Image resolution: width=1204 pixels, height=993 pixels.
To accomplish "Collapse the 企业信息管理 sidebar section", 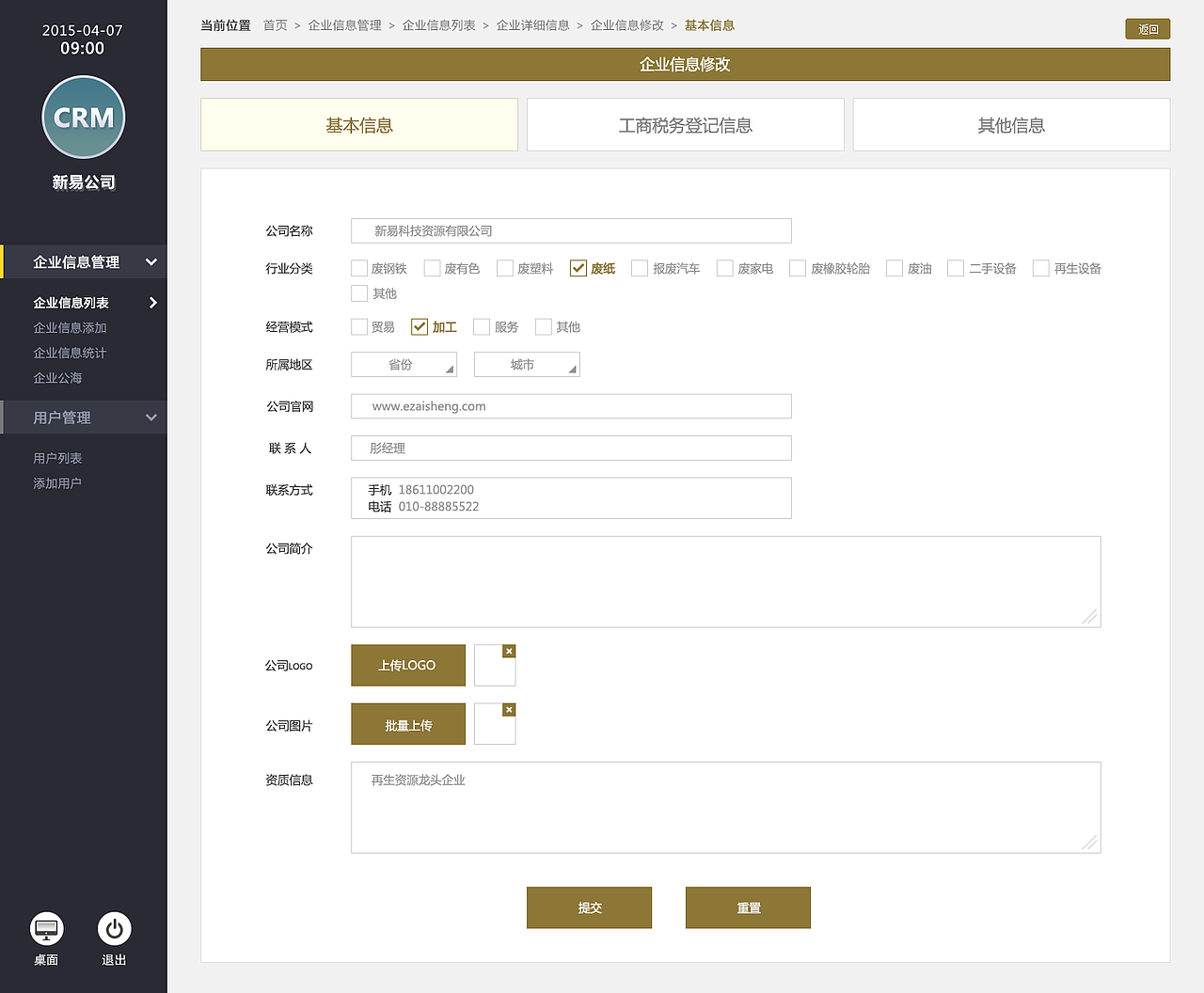I will [x=150, y=261].
